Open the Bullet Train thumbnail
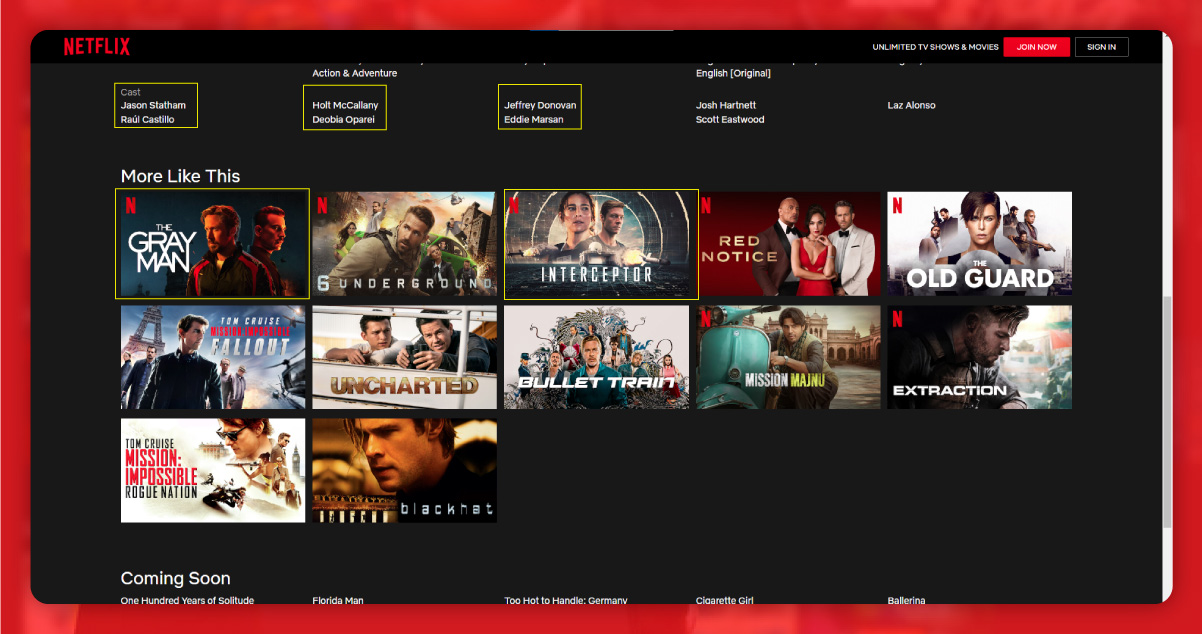This screenshot has height=634, width=1202. [x=596, y=357]
